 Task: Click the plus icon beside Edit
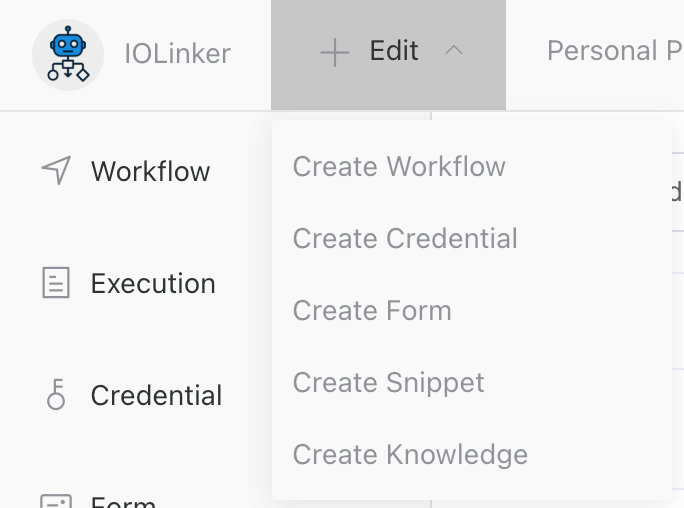(x=334, y=53)
